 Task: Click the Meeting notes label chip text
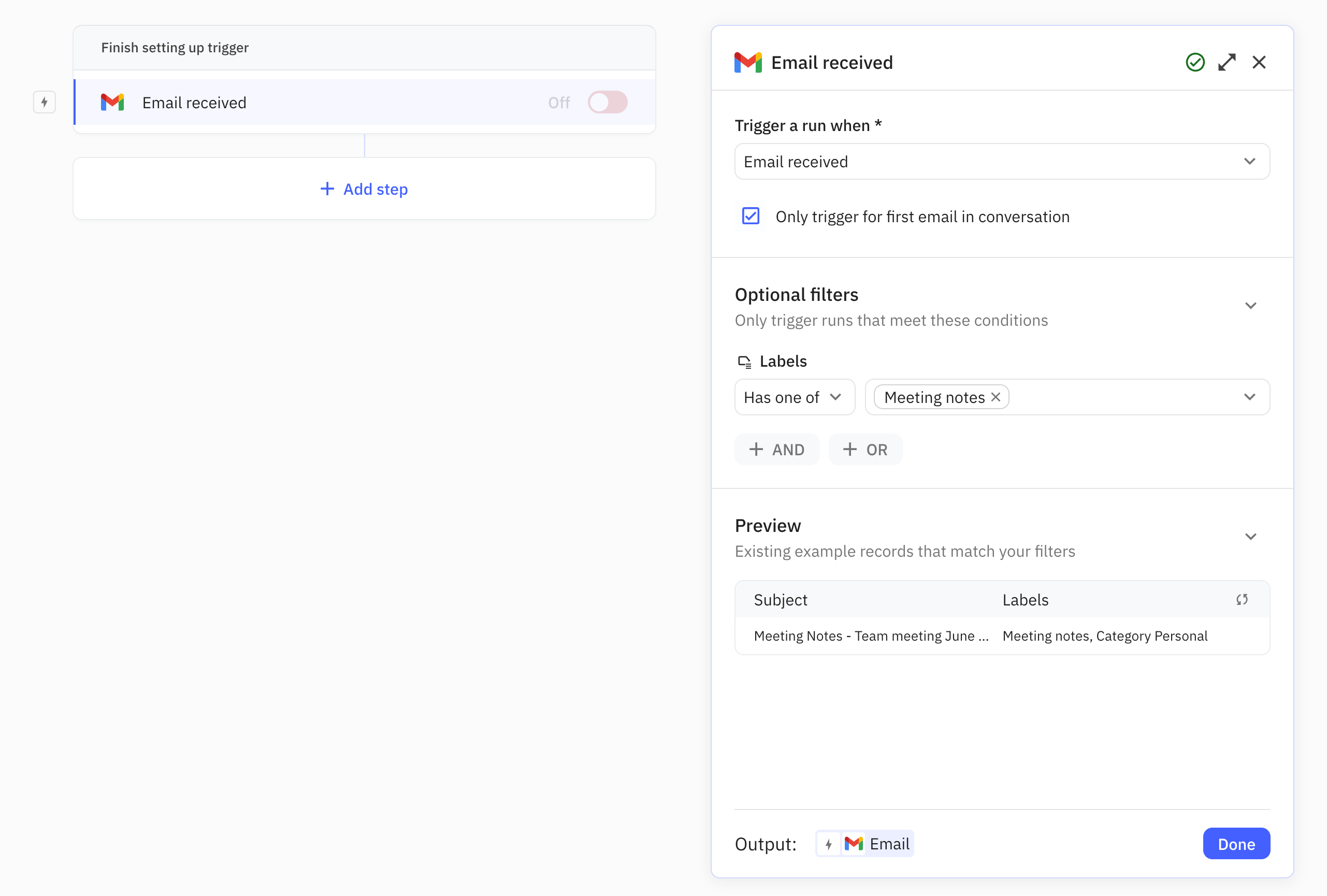point(935,397)
